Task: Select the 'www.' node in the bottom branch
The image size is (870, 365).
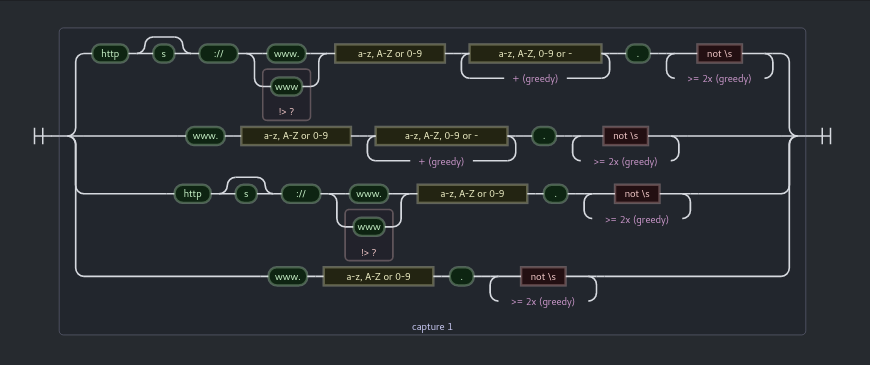Action: coord(288,276)
